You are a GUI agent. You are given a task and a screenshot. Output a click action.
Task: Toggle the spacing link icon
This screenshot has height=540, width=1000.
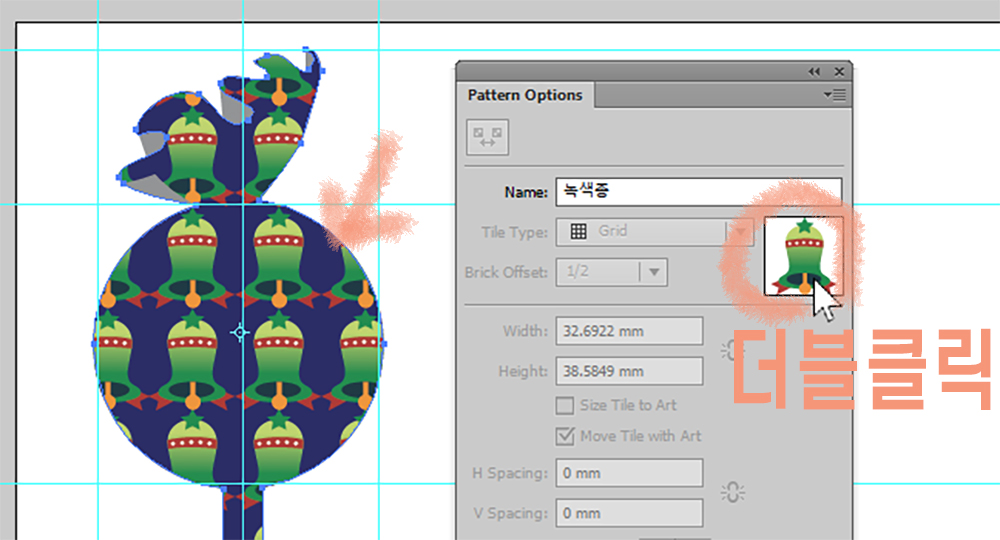coord(733,493)
